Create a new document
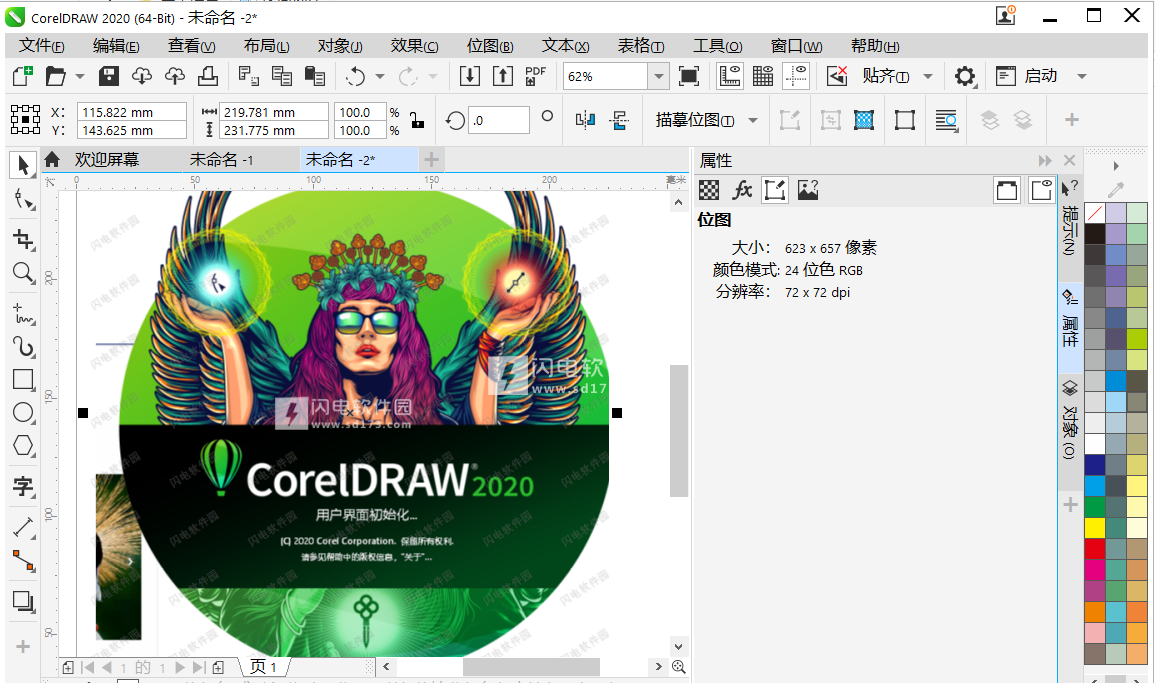 [23, 76]
